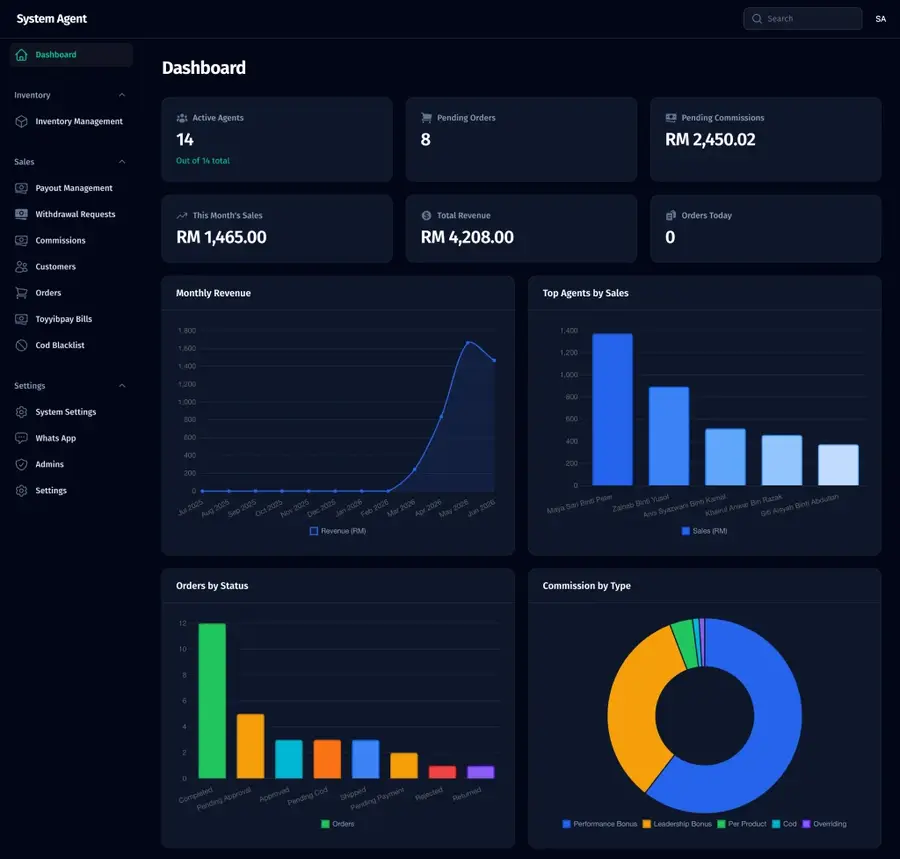
Task: Open Withdrawal Requests page
Action: pos(71,214)
